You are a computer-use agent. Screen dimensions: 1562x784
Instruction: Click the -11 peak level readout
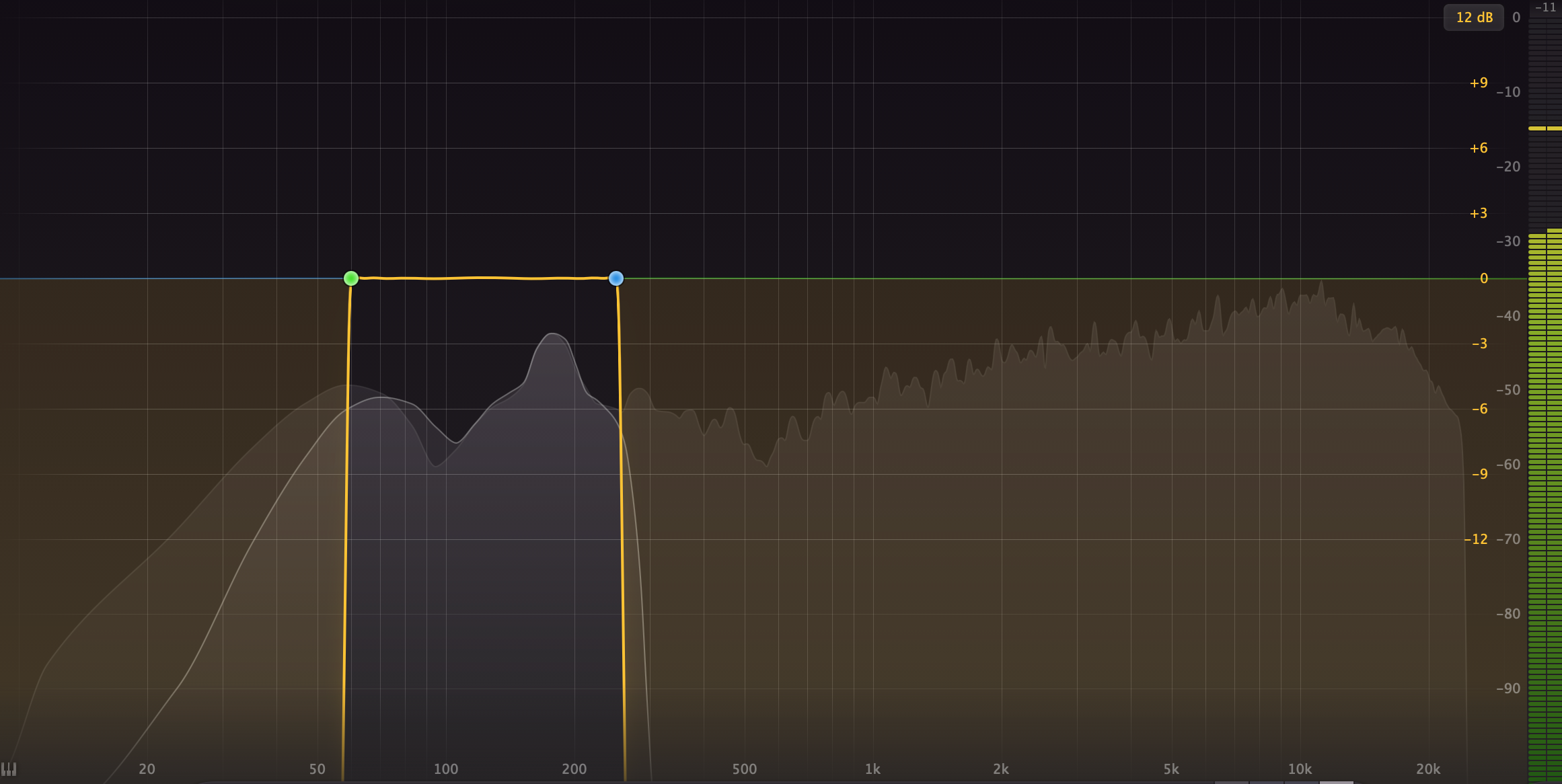tap(1544, 8)
